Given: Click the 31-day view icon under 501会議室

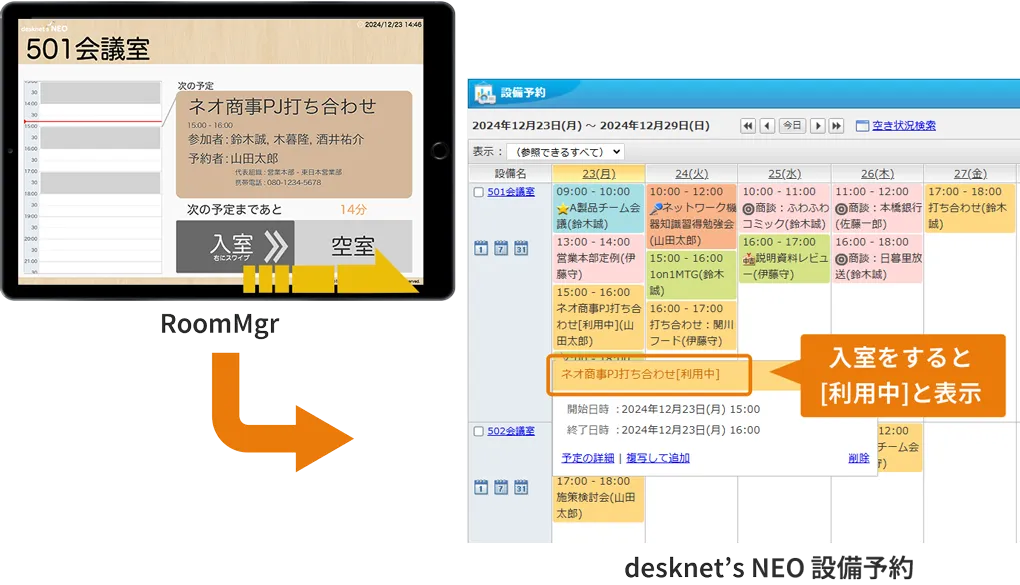Looking at the screenshot, I should (x=521, y=248).
